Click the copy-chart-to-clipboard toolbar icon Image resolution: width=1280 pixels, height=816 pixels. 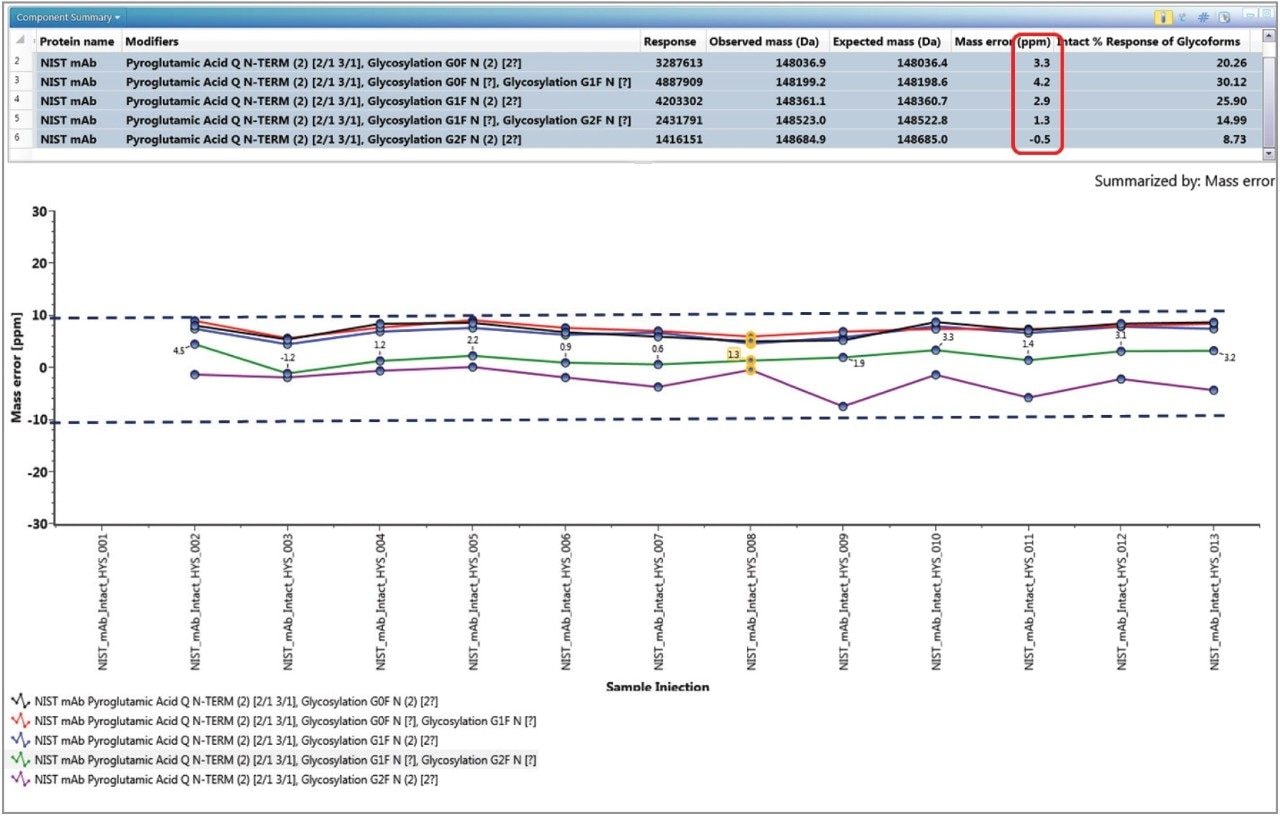point(1222,16)
